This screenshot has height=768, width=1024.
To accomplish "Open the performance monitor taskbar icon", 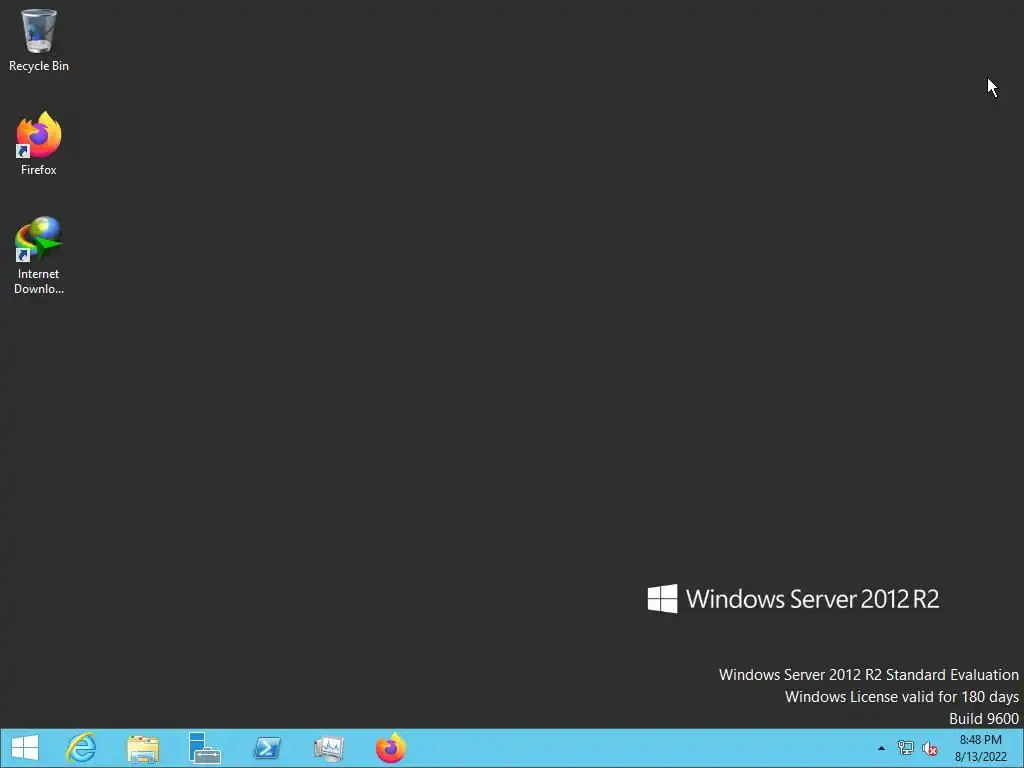I will [328, 748].
